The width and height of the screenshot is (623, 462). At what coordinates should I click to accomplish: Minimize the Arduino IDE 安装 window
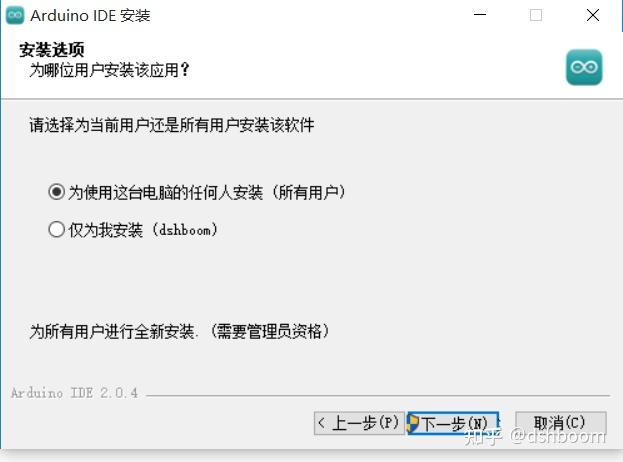tap(480, 15)
